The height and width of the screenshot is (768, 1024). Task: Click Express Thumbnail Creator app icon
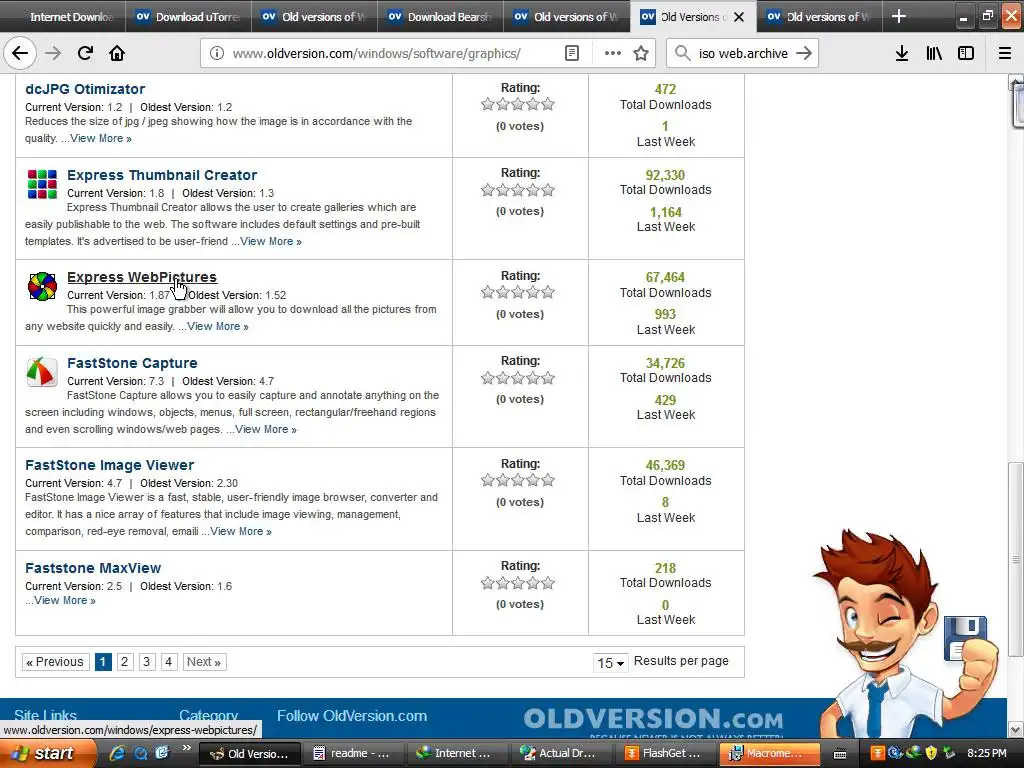point(42,184)
